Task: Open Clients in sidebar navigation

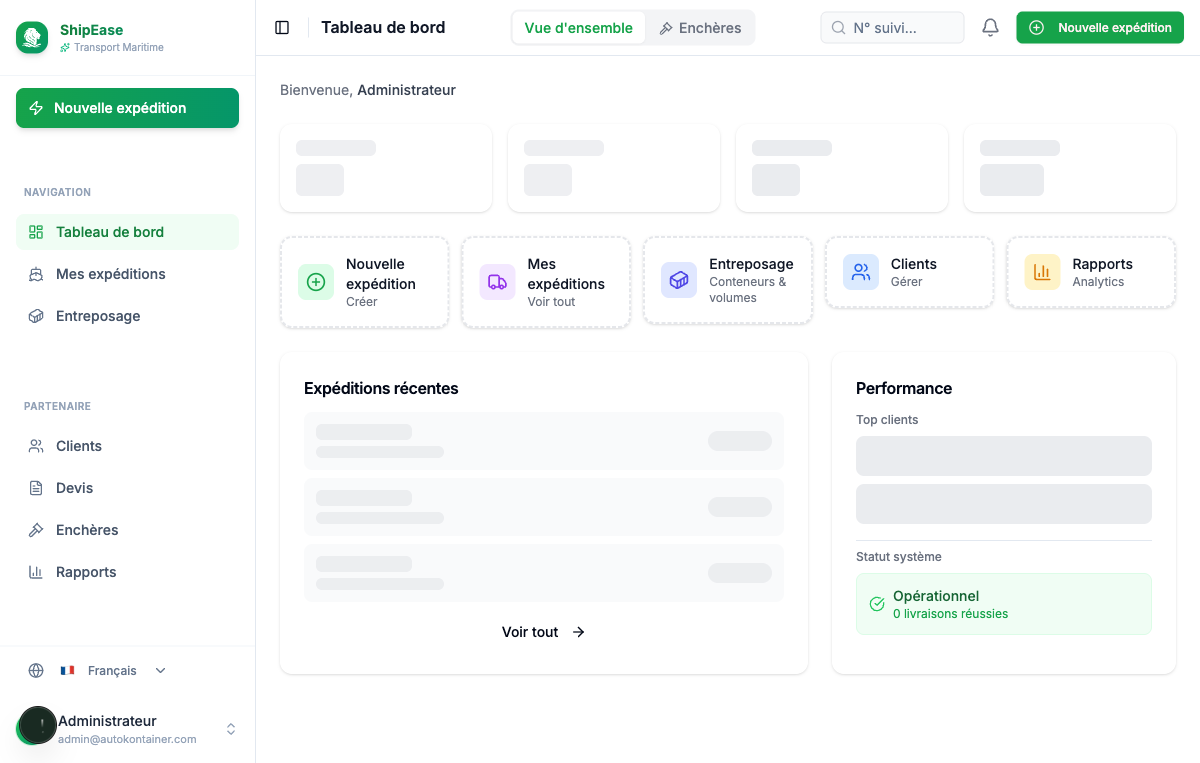Action: tap(127, 446)
